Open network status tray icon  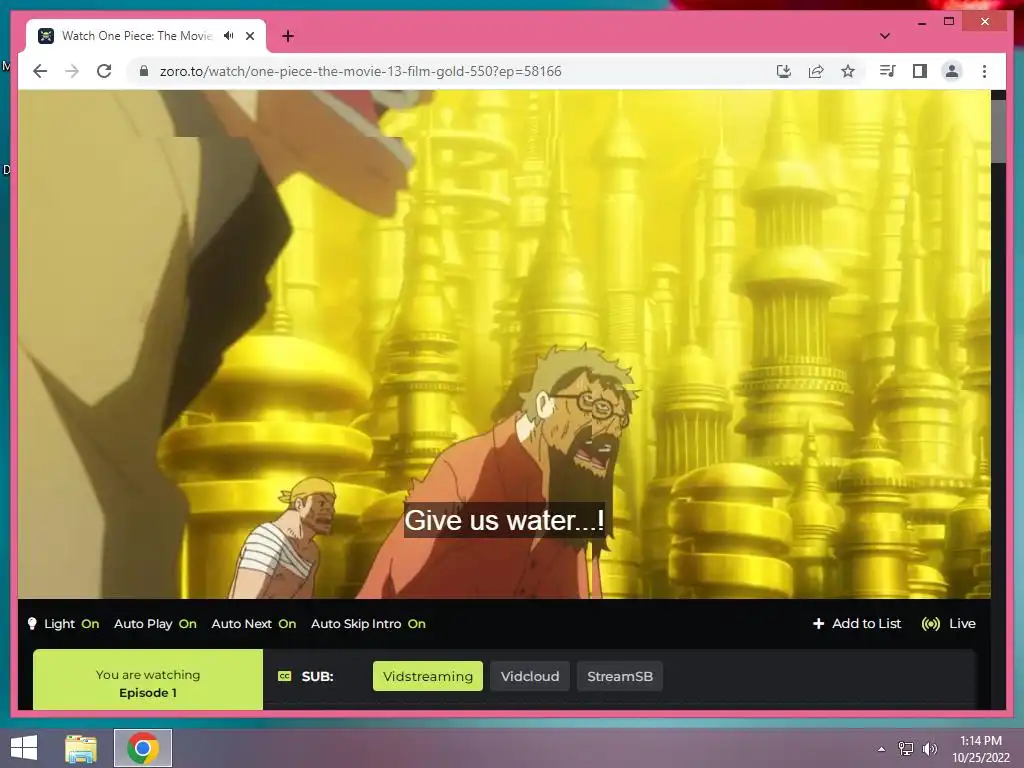tap(906, 748)
